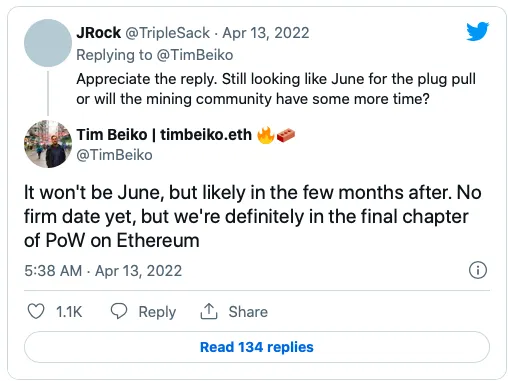Open the @TimBeiko mention in 'Replying to'
508x381 pixels.
(195, 55)
